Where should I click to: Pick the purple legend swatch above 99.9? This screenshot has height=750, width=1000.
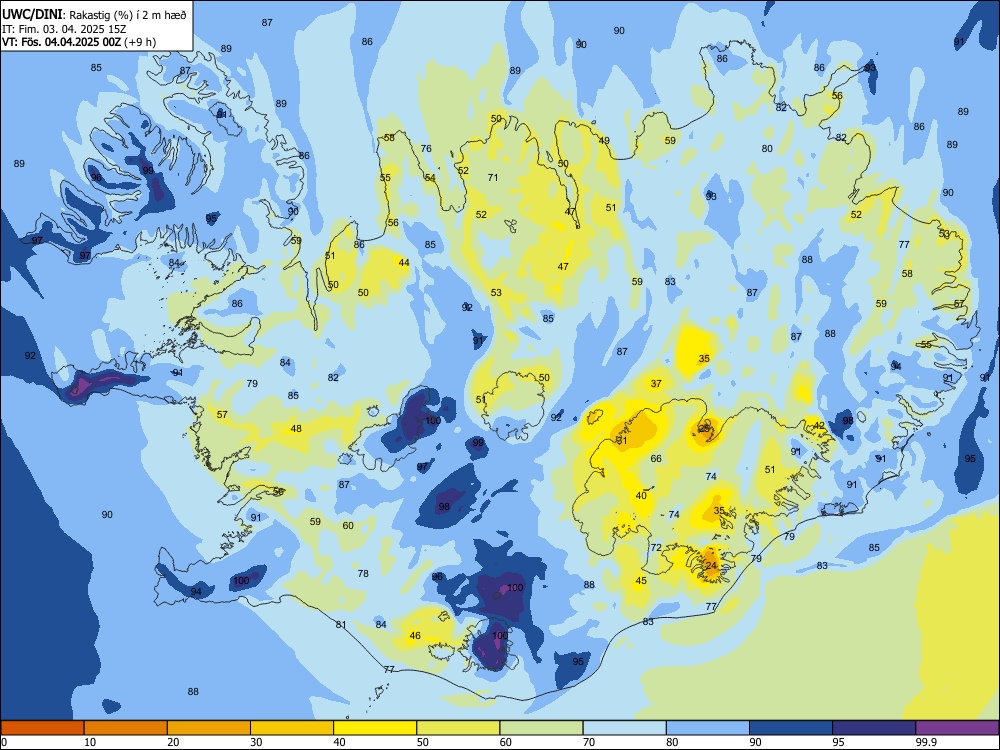tap(957, 728)
